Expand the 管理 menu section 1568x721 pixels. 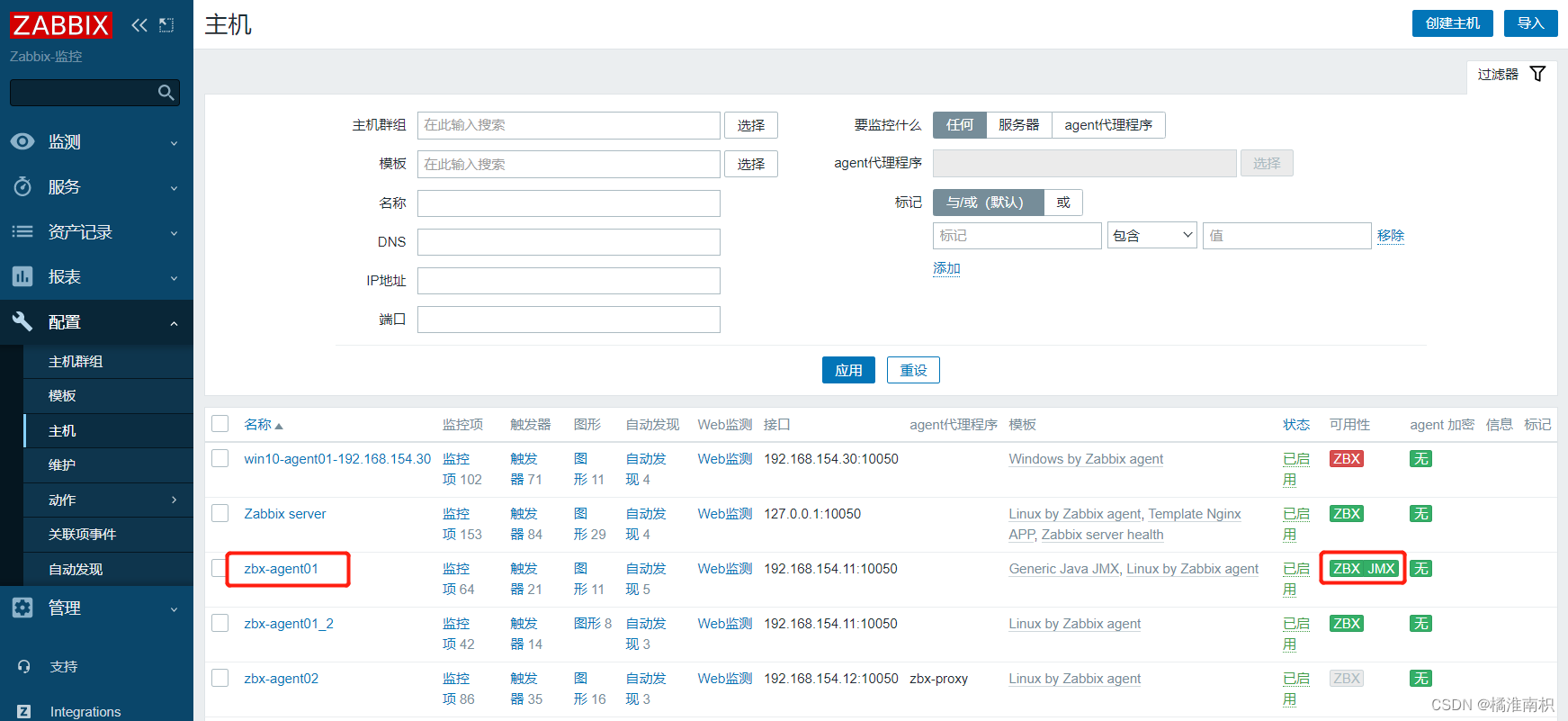tap(175, 609)
